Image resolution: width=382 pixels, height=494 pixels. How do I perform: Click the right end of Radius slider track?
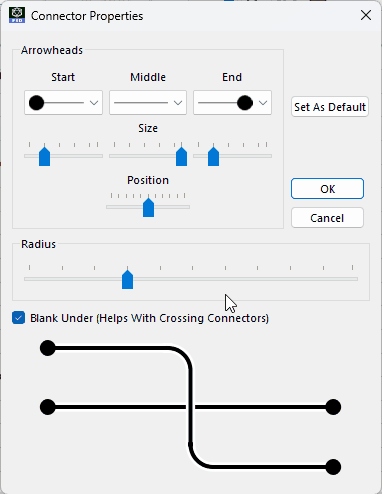pos(356,279)
